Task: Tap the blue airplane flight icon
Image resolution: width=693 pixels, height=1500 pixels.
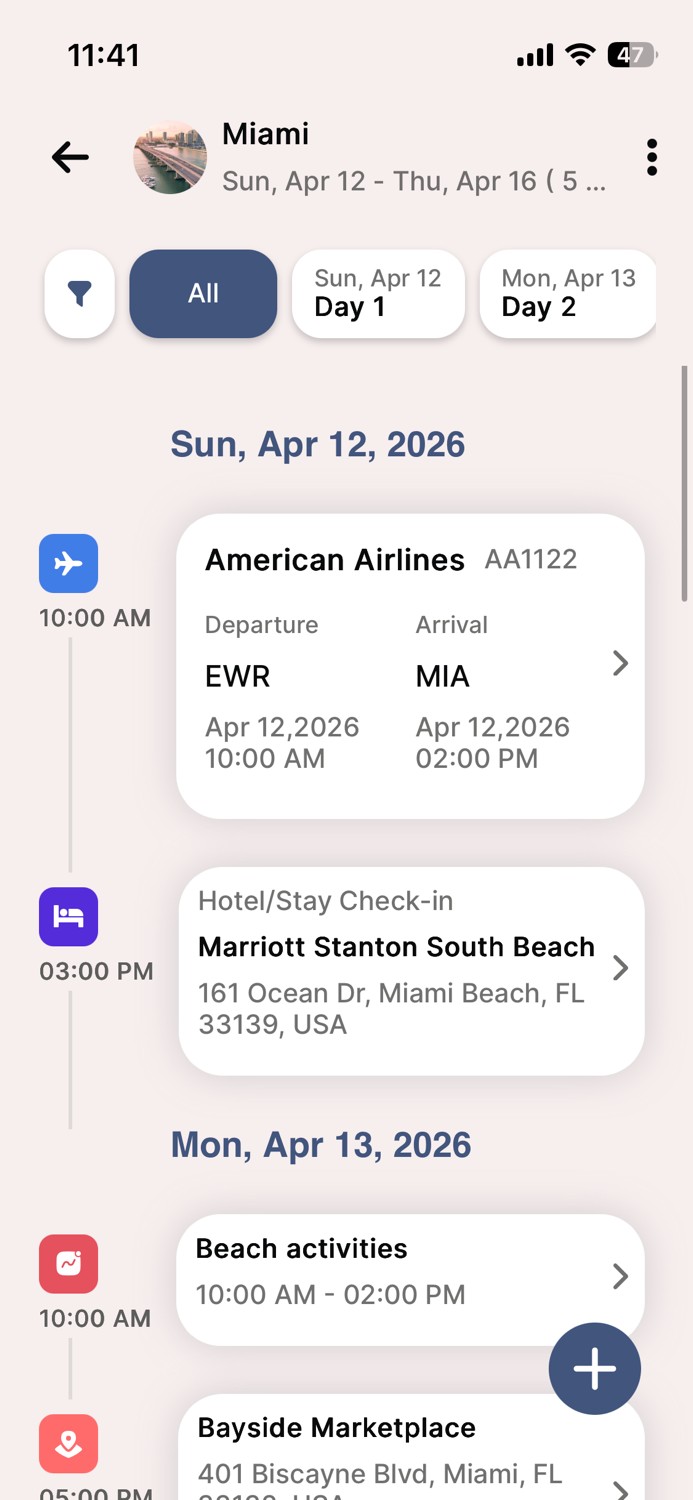Action: pyautogui.click(x=68, y=564)
